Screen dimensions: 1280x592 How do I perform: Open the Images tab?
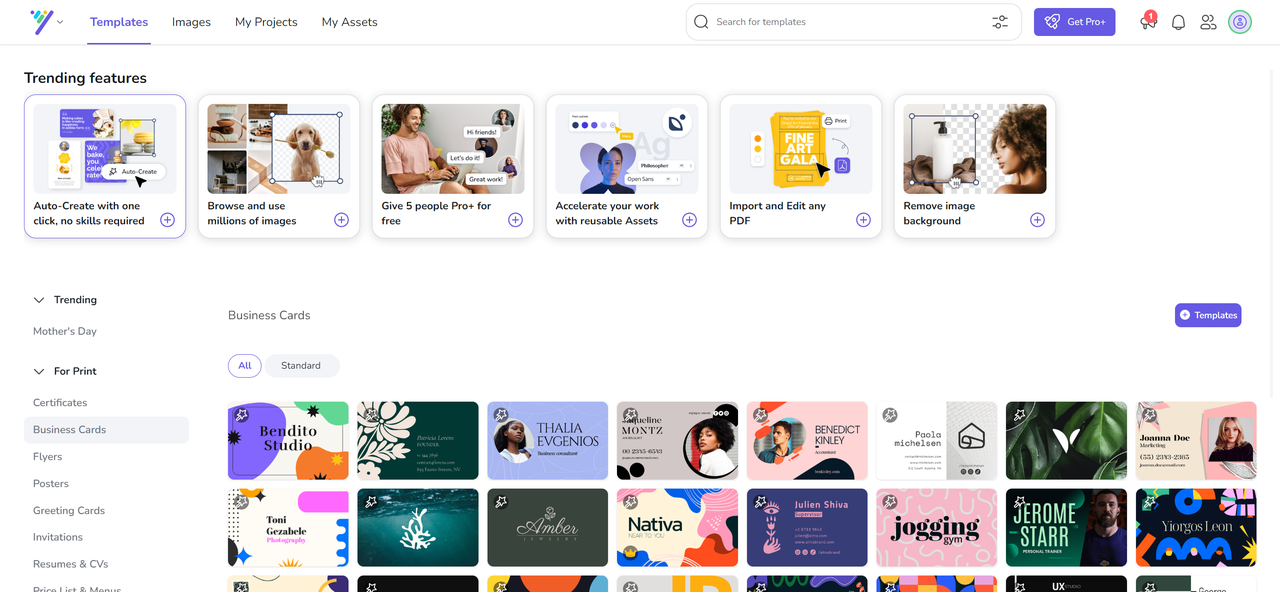191,22
